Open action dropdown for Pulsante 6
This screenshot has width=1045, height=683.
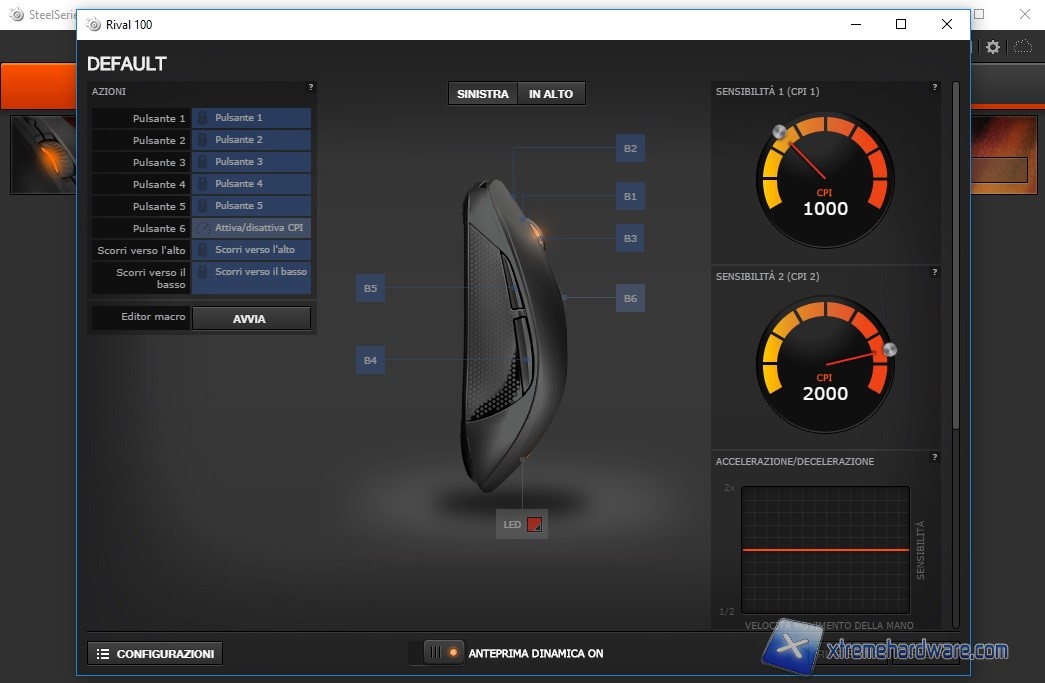(x=251, y=228)
